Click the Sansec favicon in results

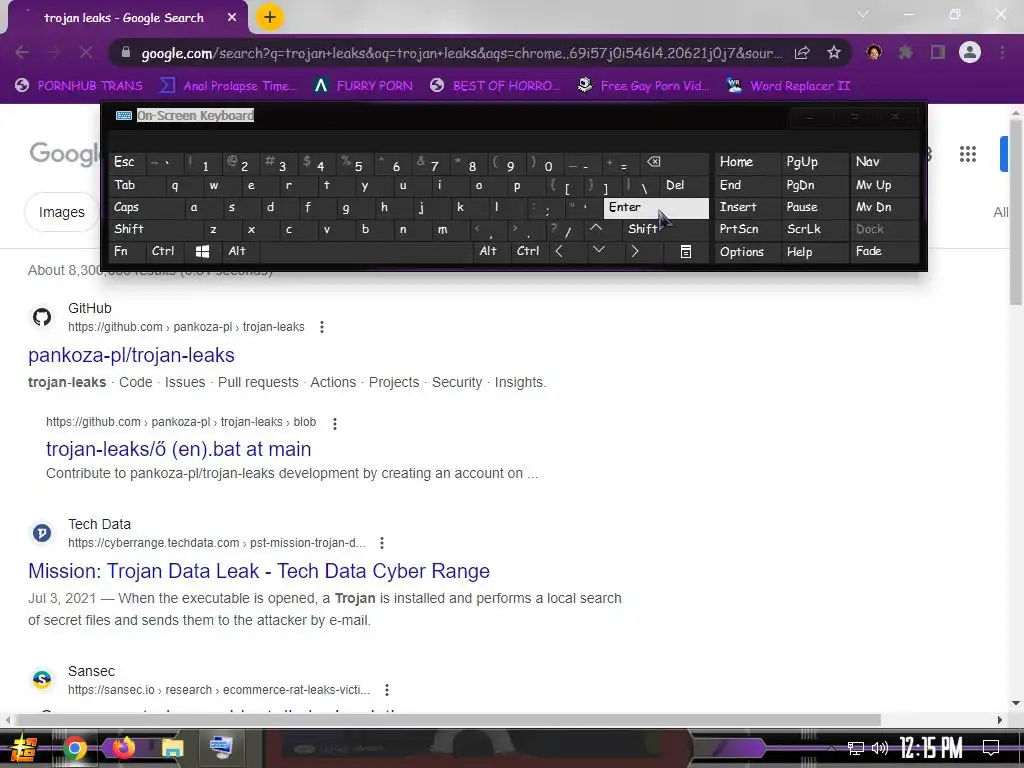[x=42, y=680]
